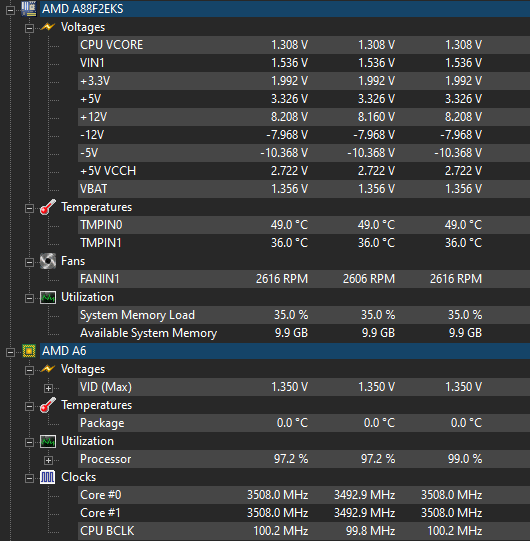This screenshot has width=530, height=541.
Task: Click the graph icon beside motherboard Utilization
Action: (48, 297)
